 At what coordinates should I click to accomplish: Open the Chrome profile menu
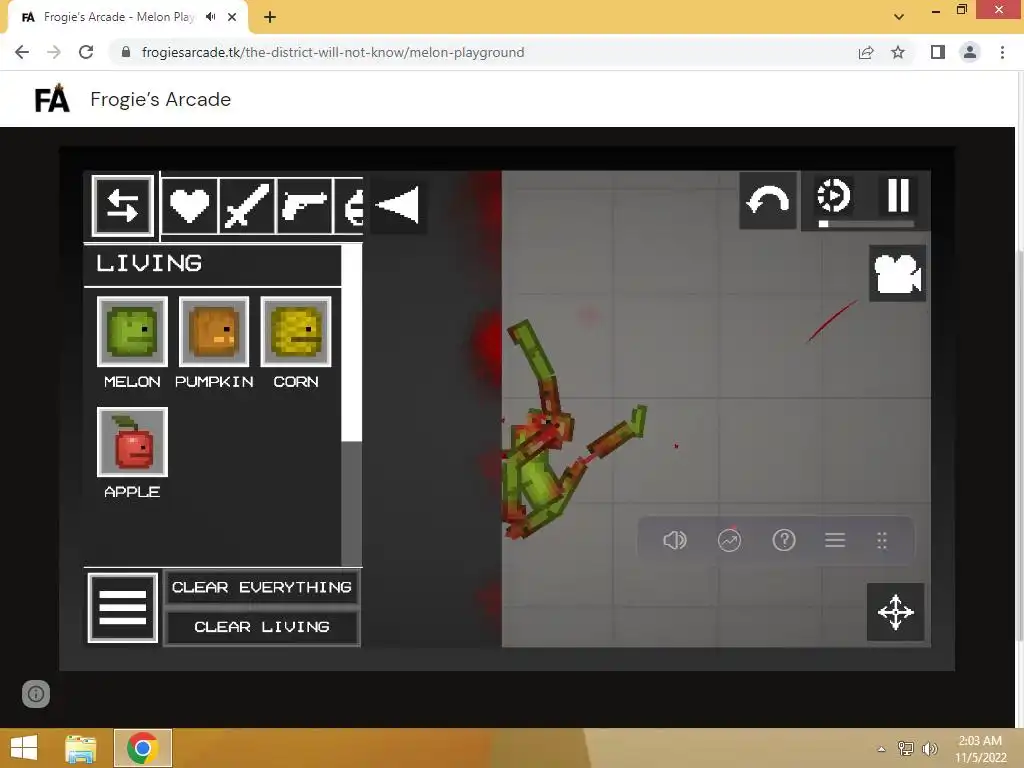[x=970, y=52]
